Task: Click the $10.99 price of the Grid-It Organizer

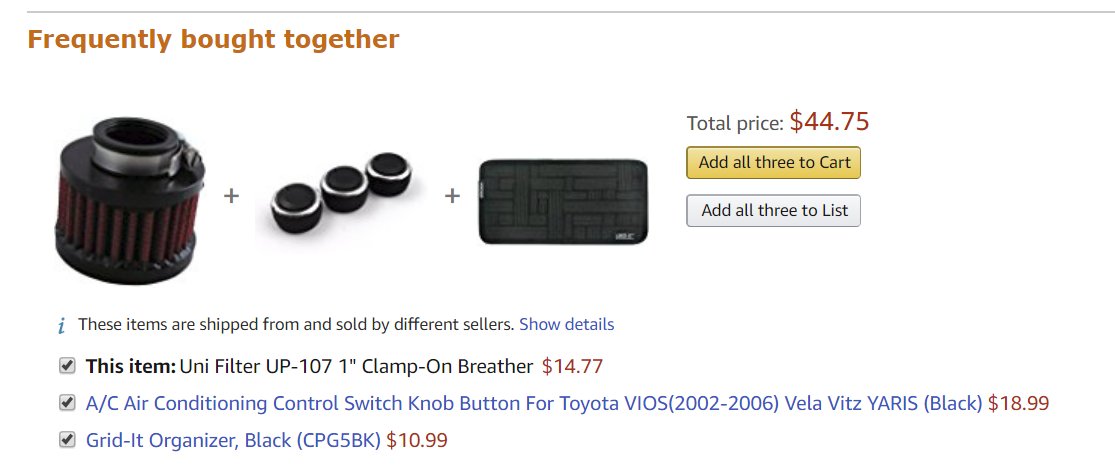Action: coord(417,441)
